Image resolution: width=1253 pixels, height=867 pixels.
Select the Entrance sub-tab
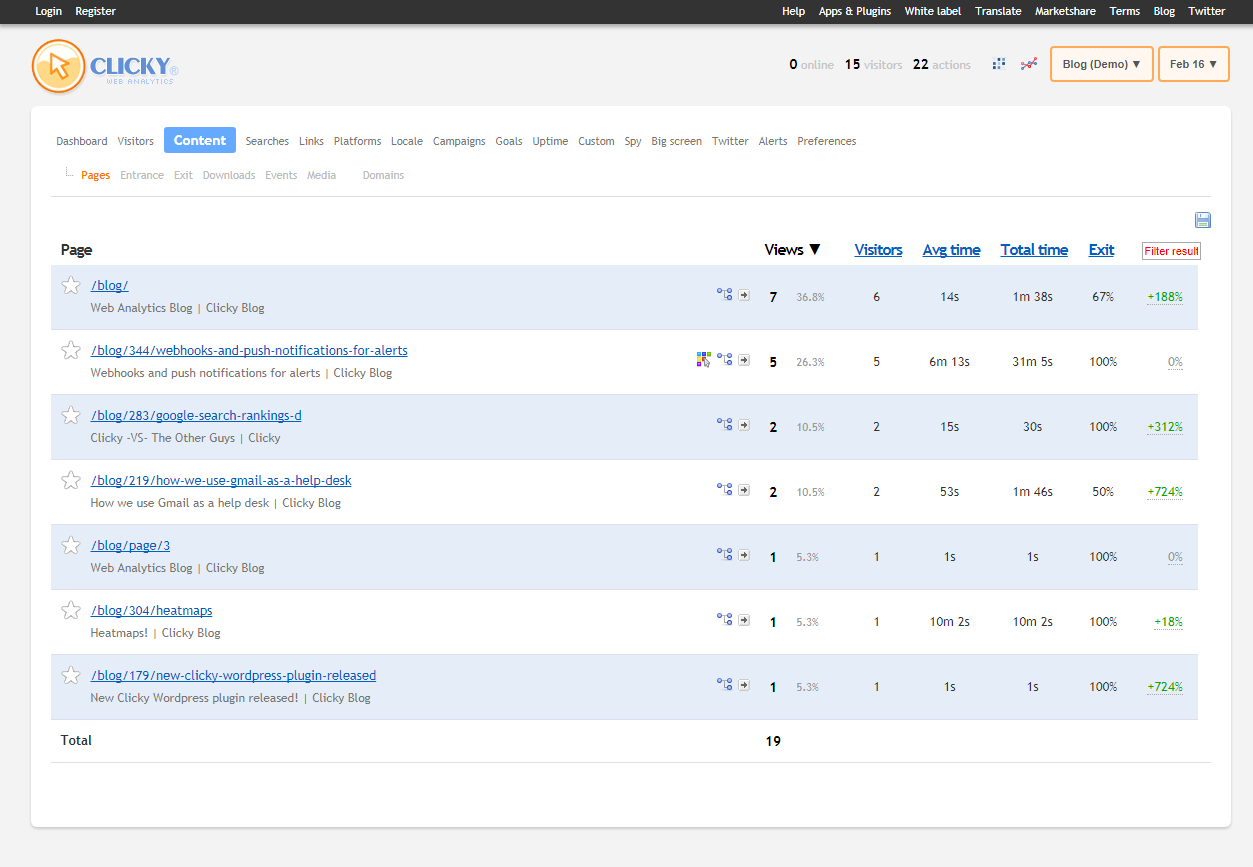142,175
